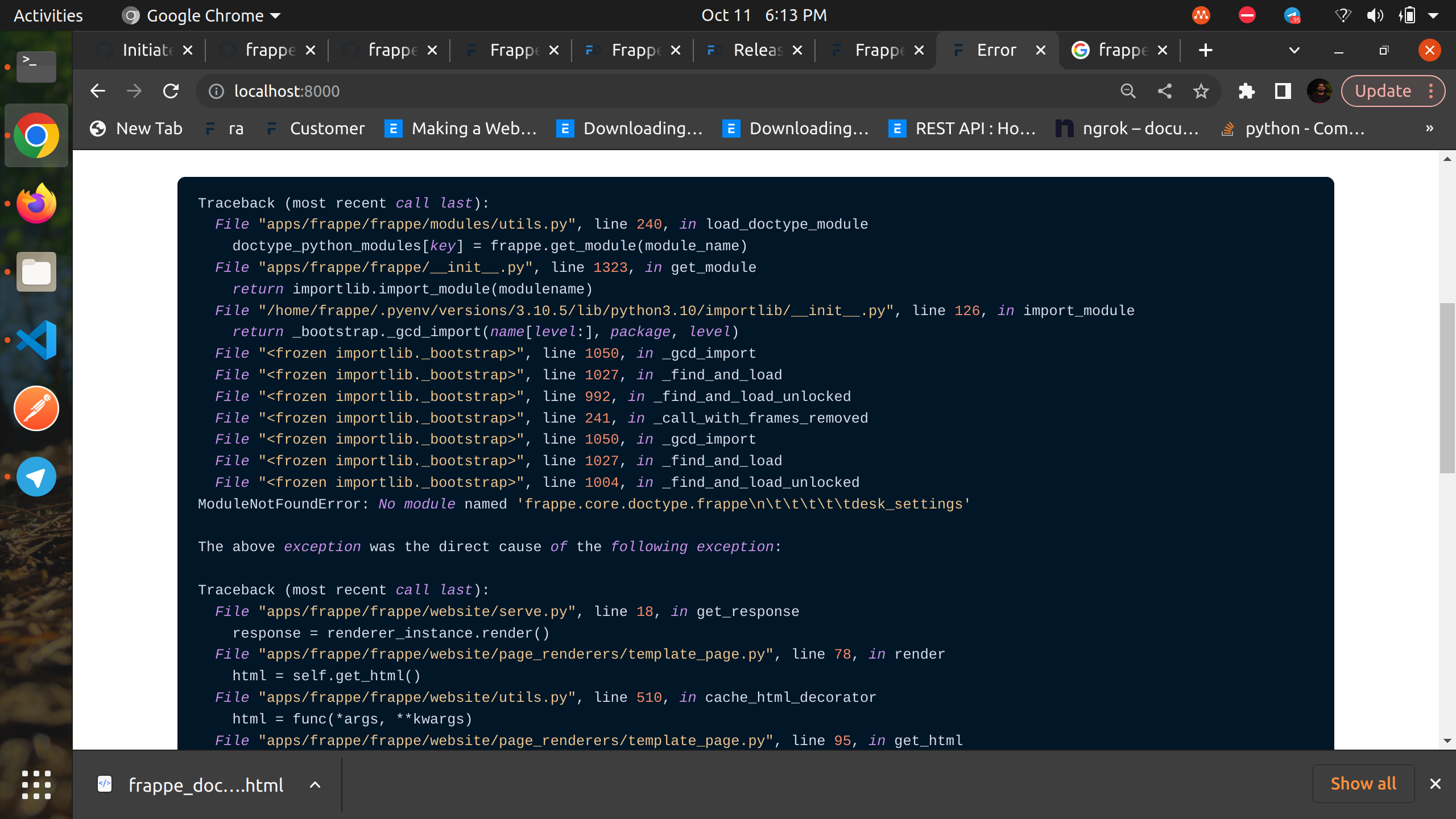Screen dimensions: 1456x819
Task: Toggle the side panel icon
Action: click(x=1283, y=91)
